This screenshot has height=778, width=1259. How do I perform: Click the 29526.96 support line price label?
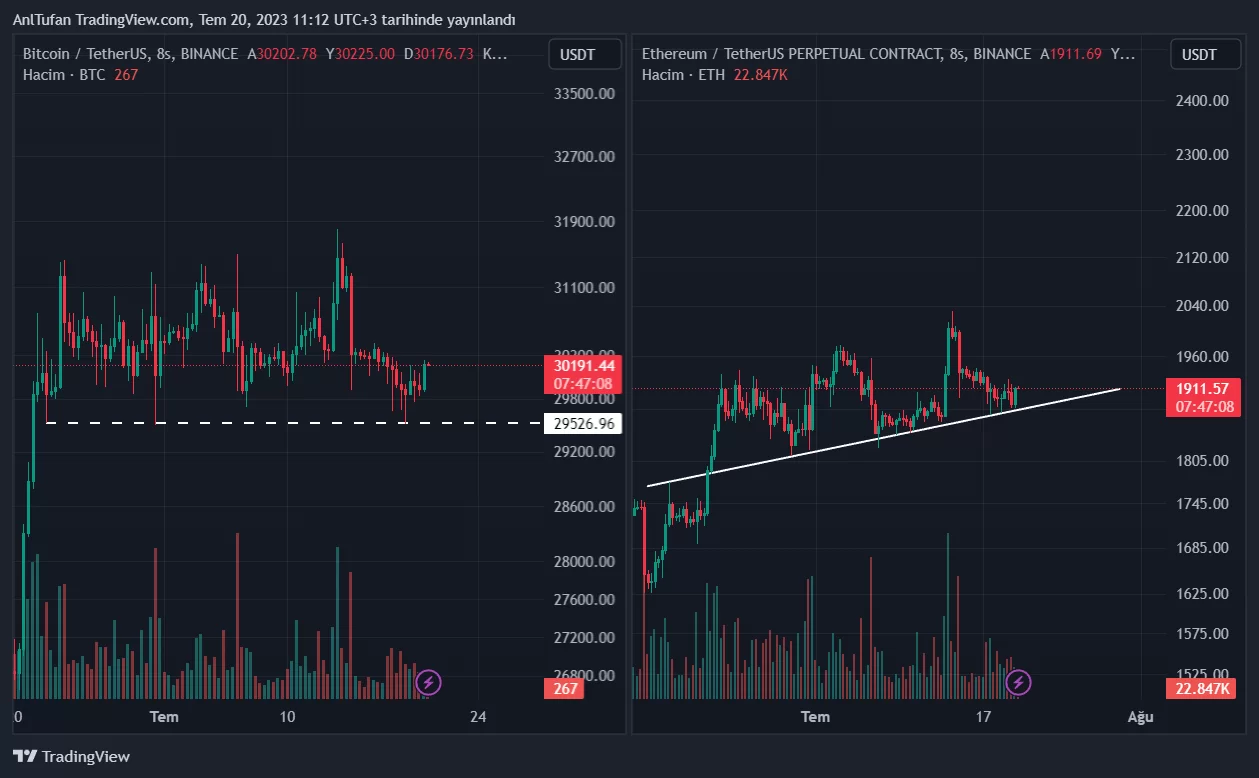click(x=583, y=424)
